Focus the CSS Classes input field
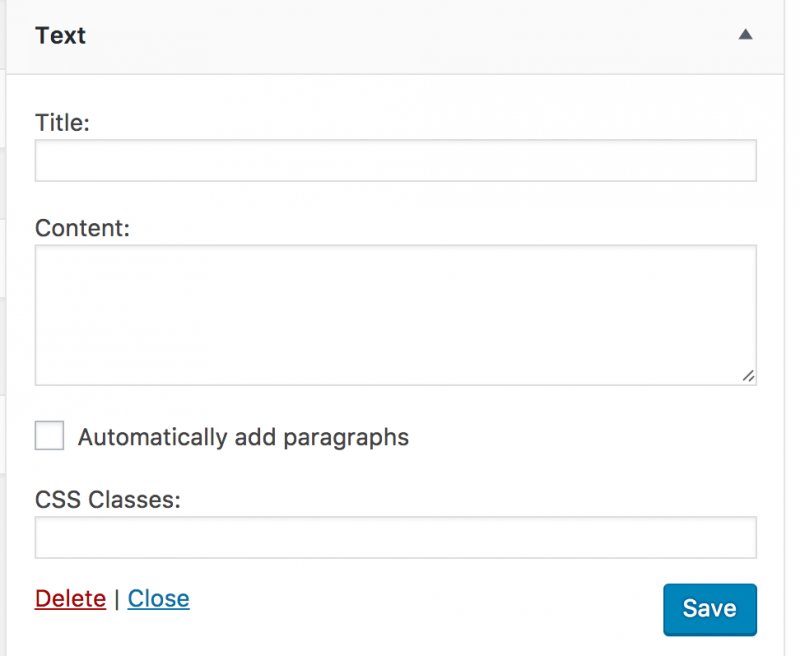The height and width of the screenshot is (656, 800). [395, 538]
